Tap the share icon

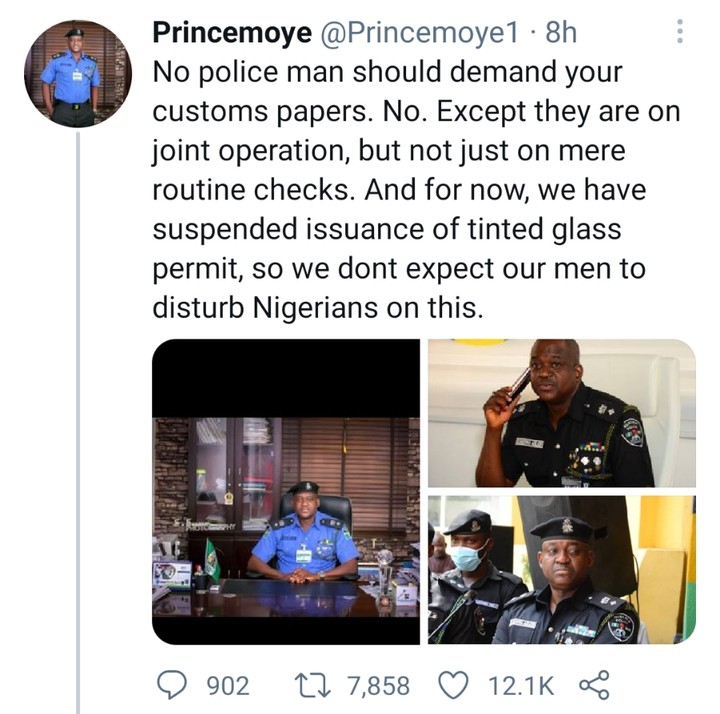[593, 685]
